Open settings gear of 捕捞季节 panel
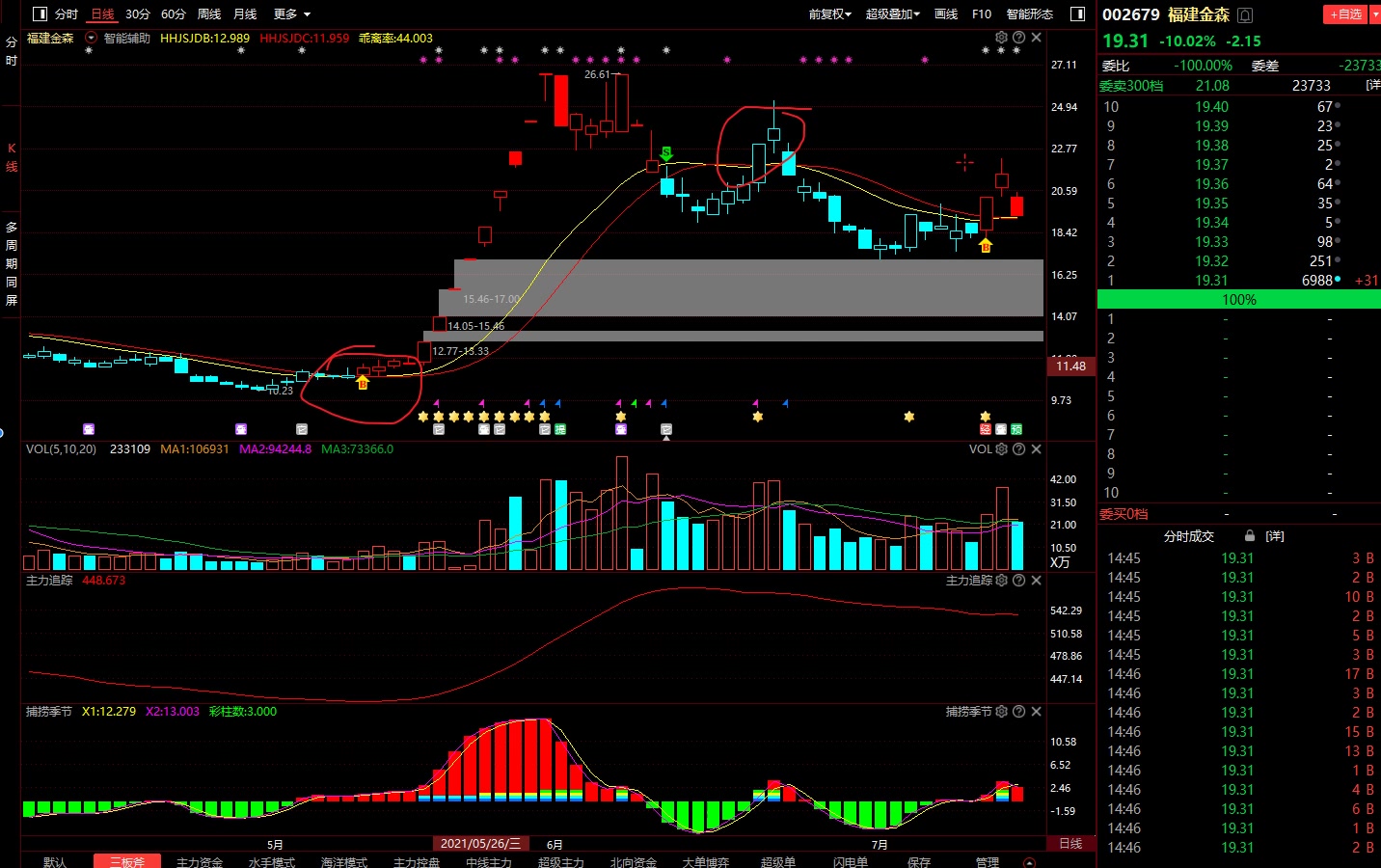The width and height of the screenshot is (1381, 868). [x=1001, y=712]
